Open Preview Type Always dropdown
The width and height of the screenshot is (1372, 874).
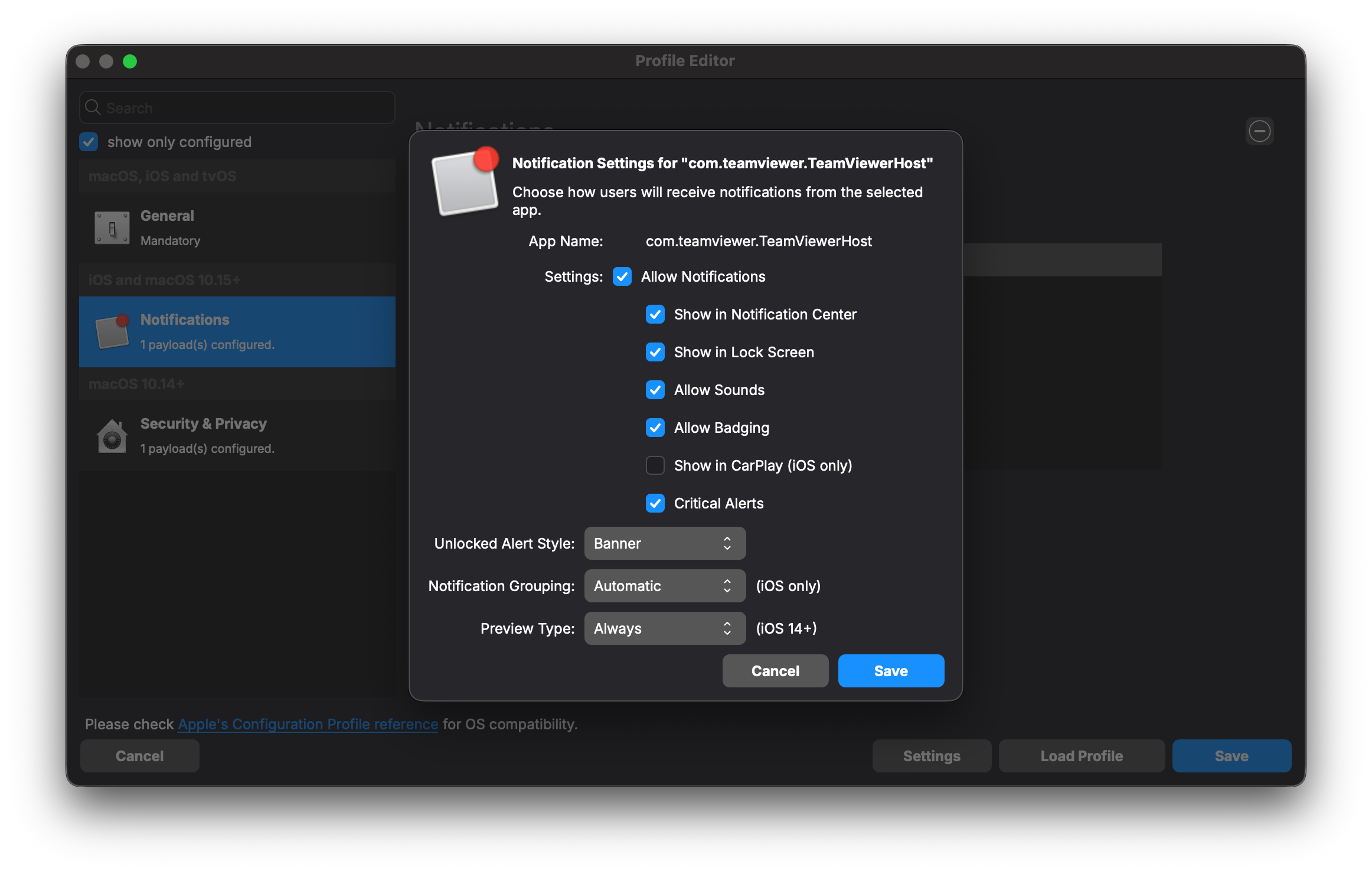[x=665, y=628]
